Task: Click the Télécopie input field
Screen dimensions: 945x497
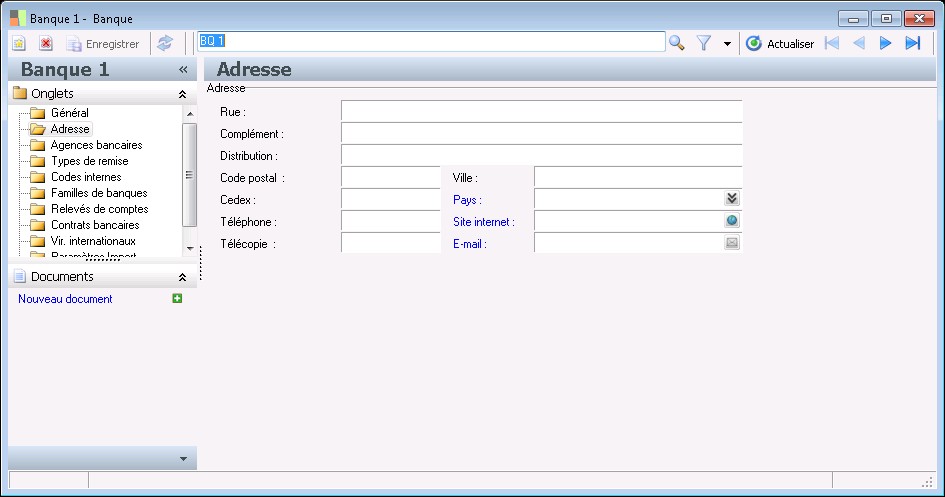Action: pos(391,243)
